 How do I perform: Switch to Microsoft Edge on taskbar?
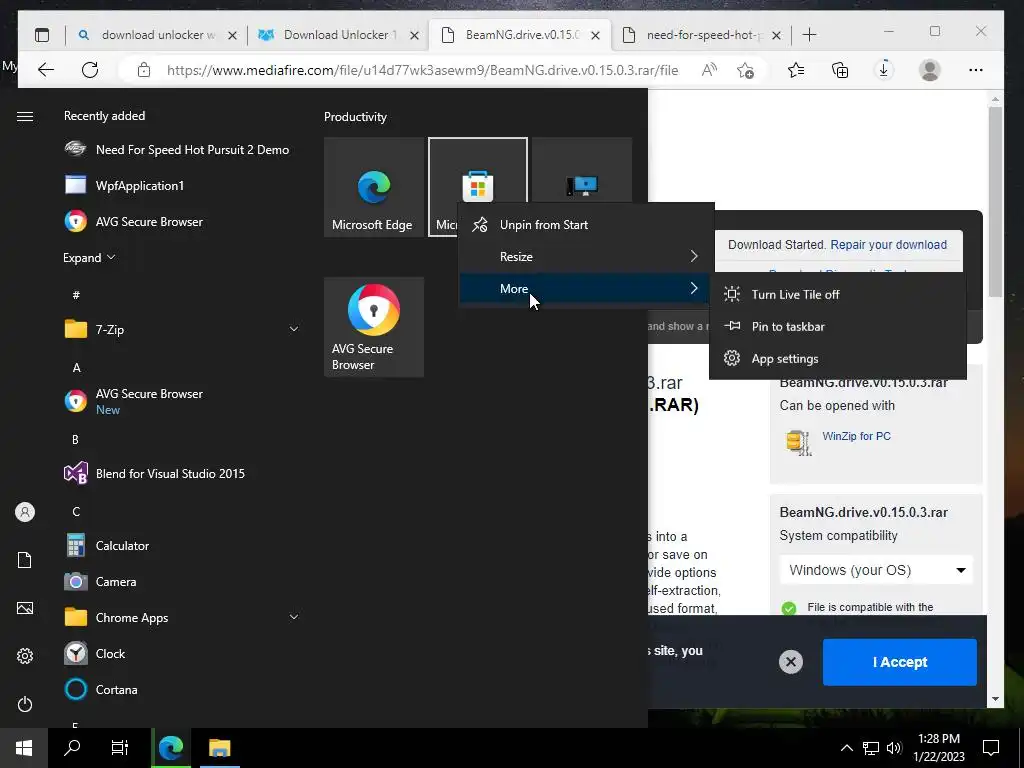tap(171, 748)
